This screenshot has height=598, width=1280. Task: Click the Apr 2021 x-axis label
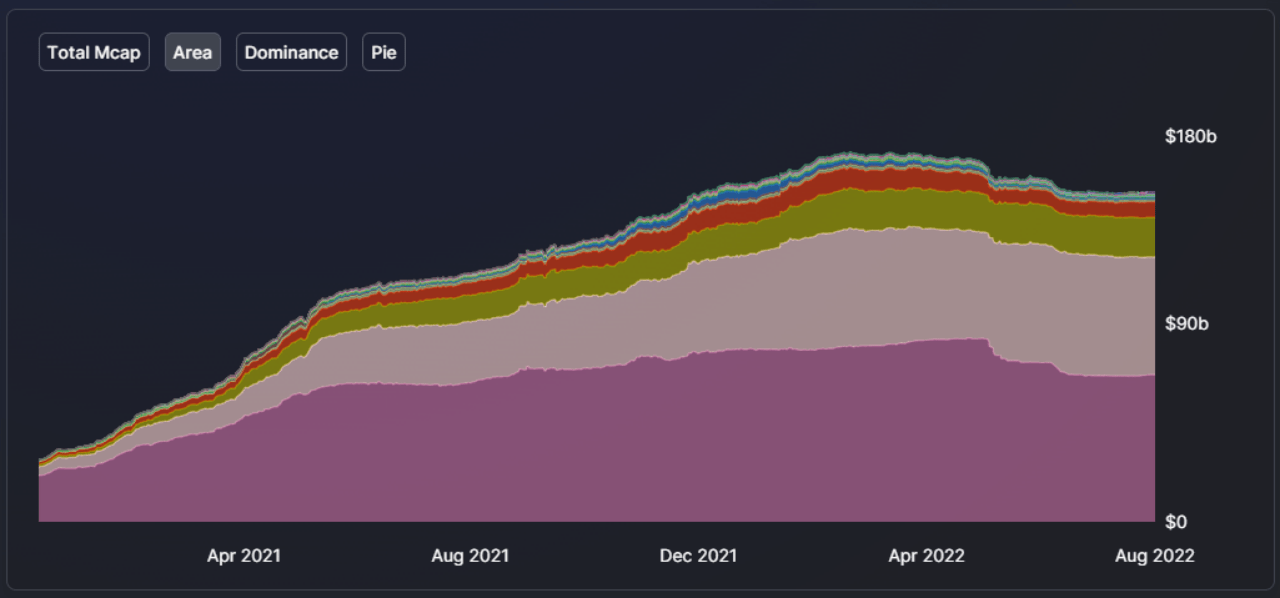244,555
